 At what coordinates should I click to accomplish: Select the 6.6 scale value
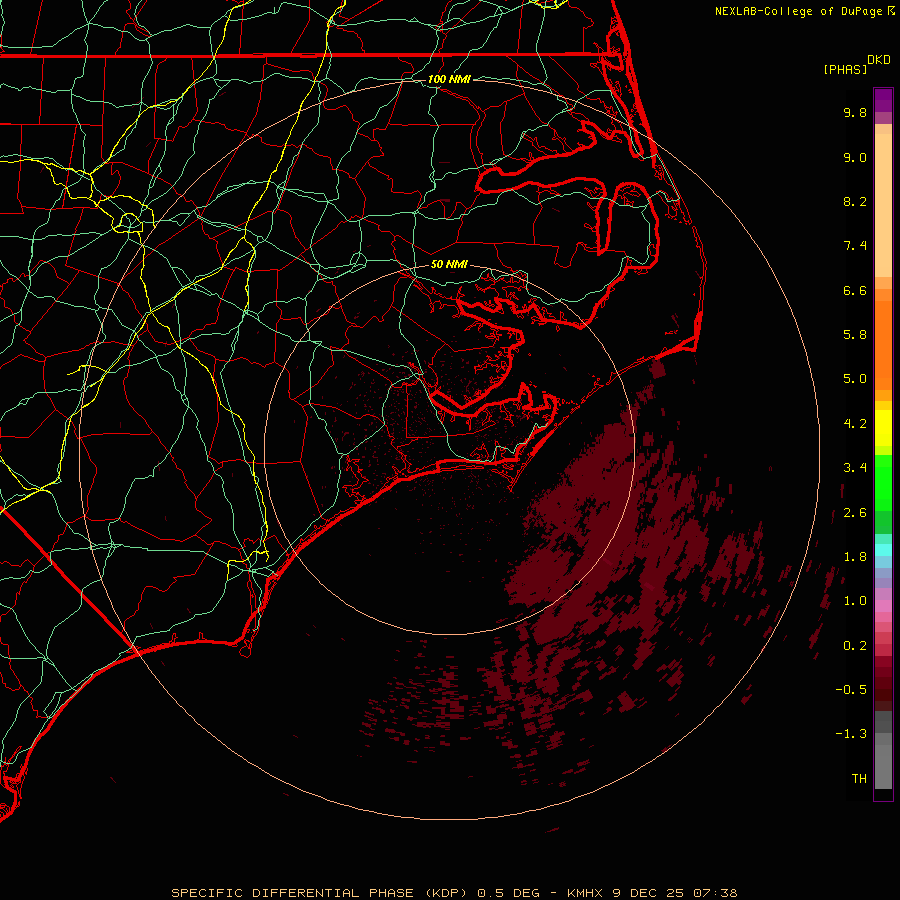[x=855, y=290]
